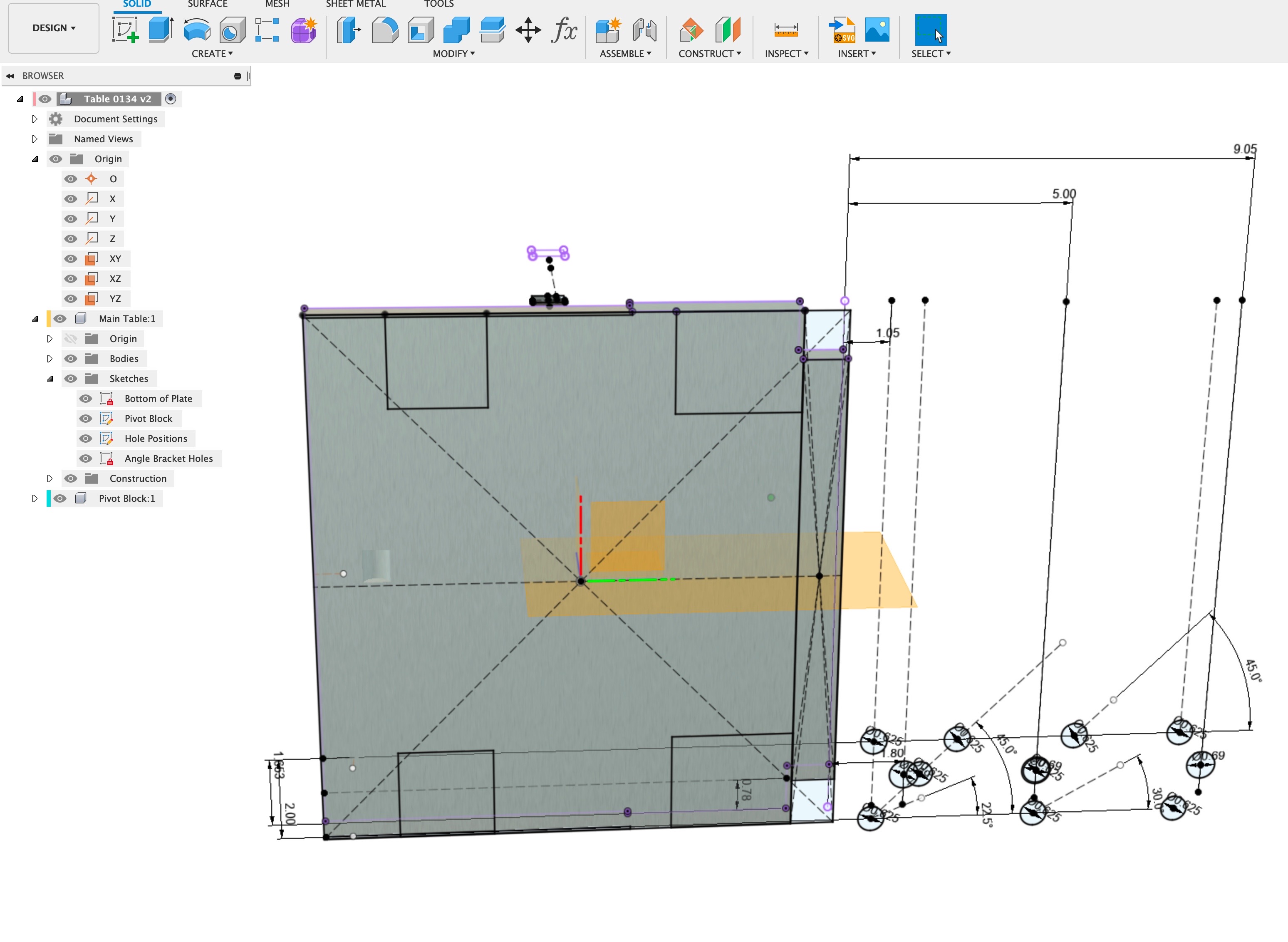Image resolution: width=1288 pixels, height=942 pixels.
Task: Hide the Hole Positions sketch
Action: click(x=86, y=438)
